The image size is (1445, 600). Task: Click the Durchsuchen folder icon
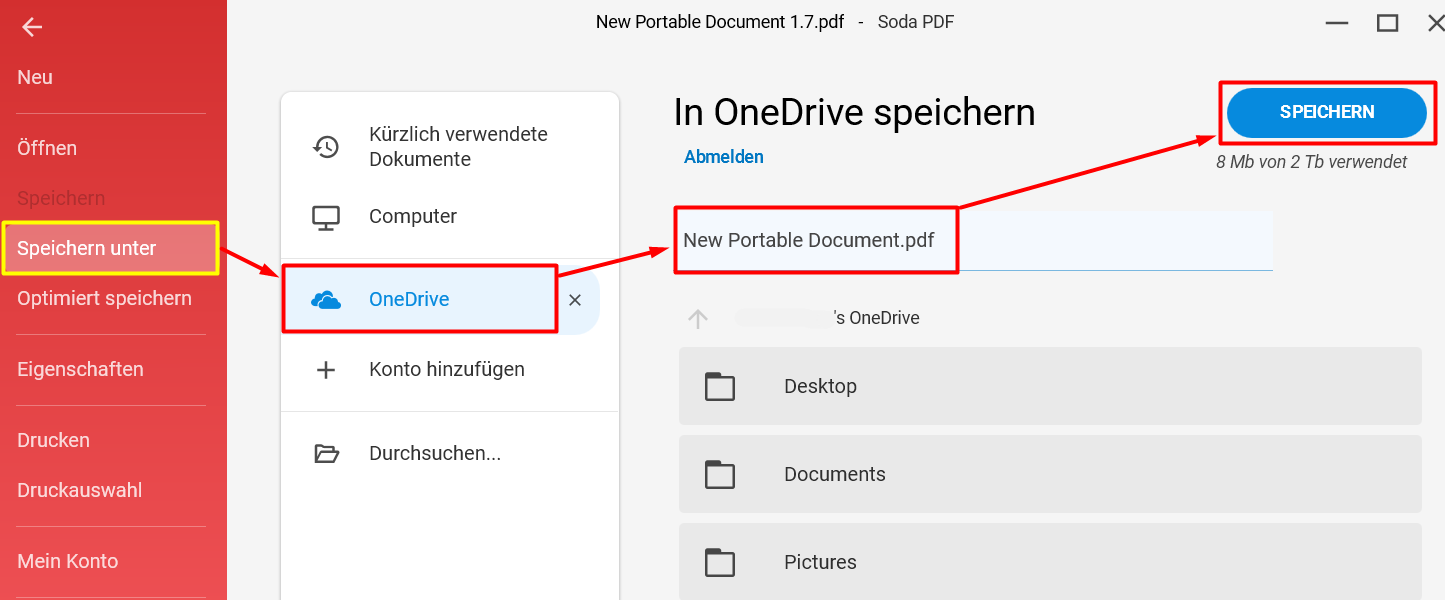[x=326, y=454]
